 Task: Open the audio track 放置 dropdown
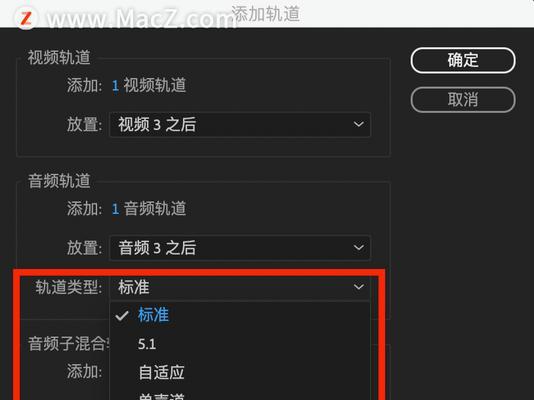coord(240,248)
